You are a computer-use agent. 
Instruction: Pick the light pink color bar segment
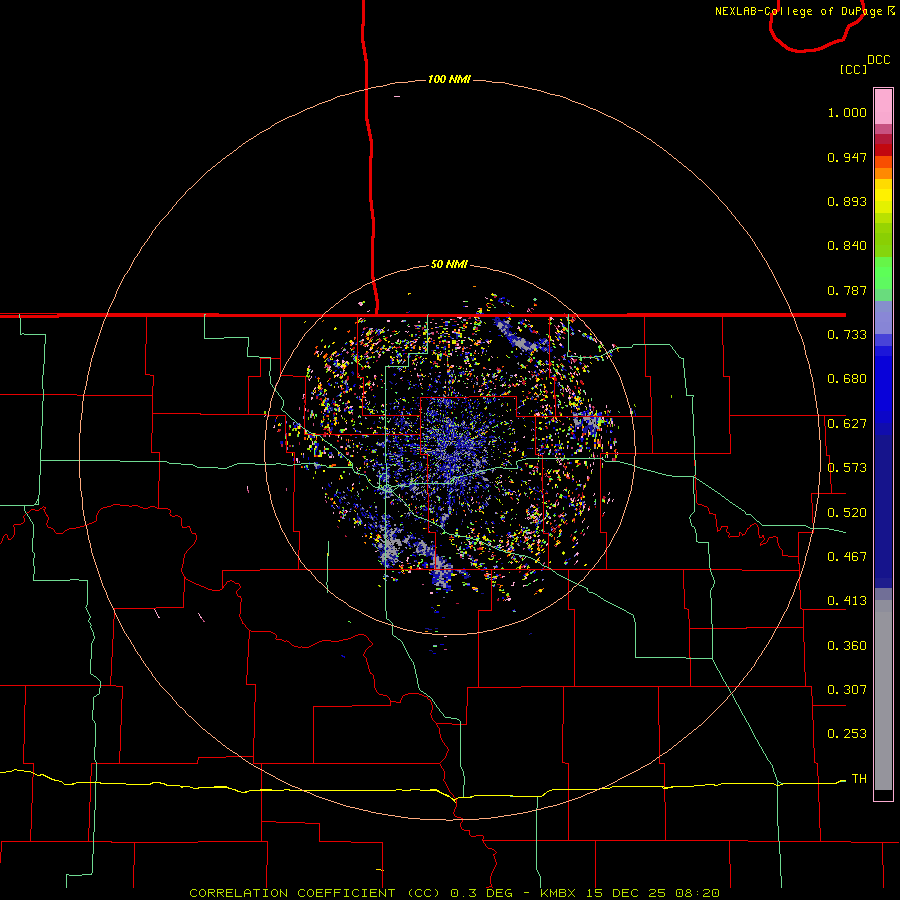[x=883, y=106]
